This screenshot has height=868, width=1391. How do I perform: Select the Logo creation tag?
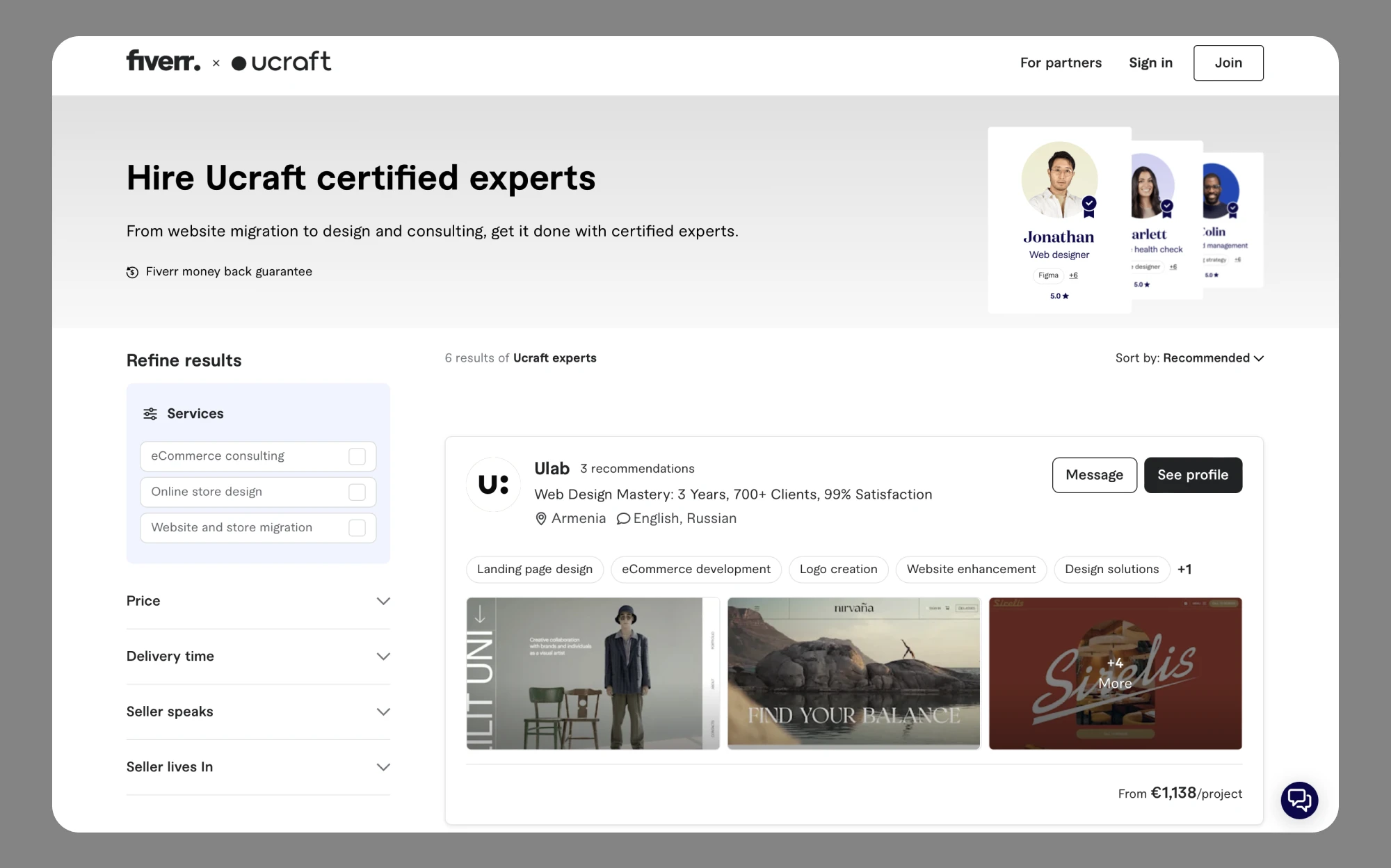pos(838,570)
